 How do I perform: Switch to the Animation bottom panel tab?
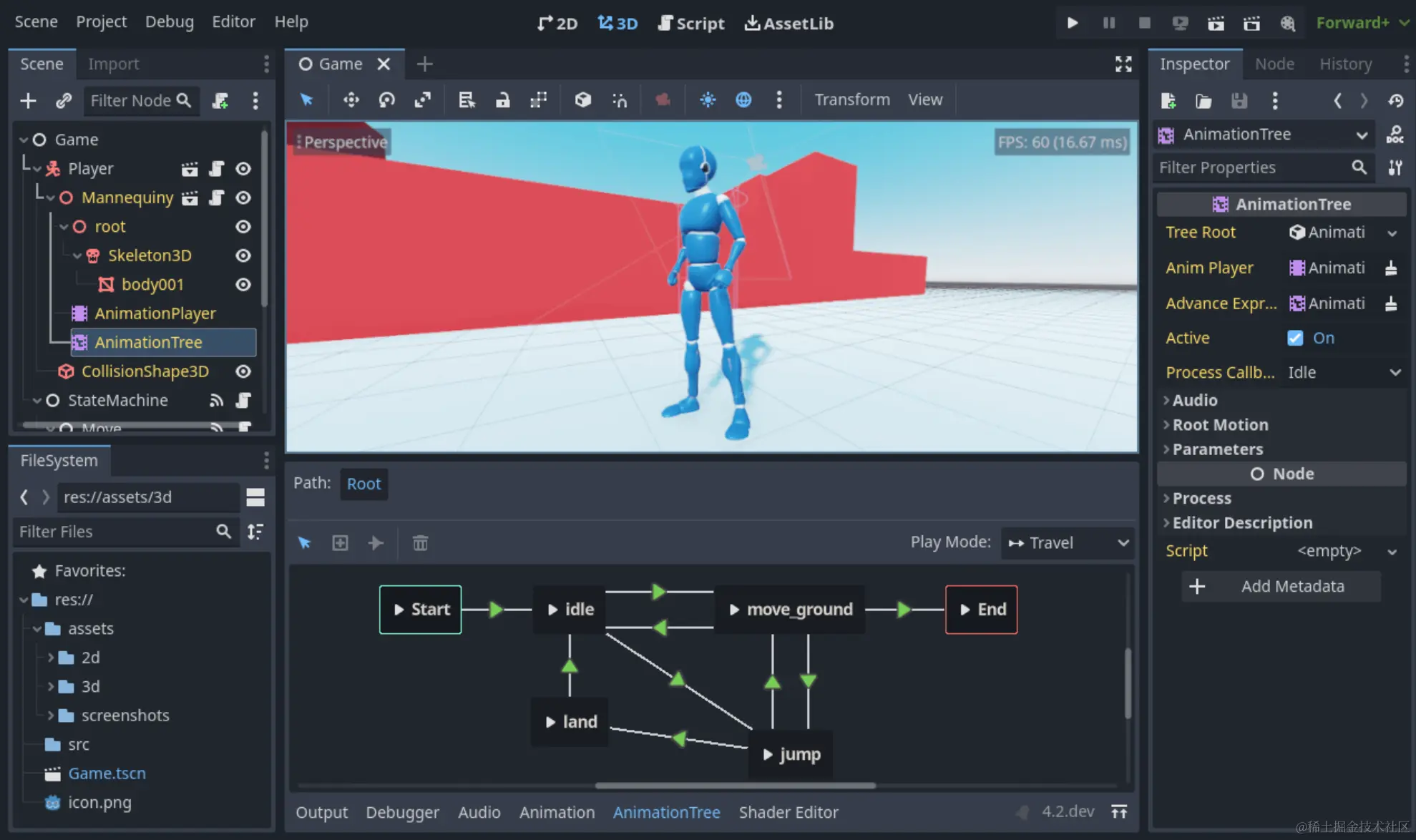click(557, 812)
